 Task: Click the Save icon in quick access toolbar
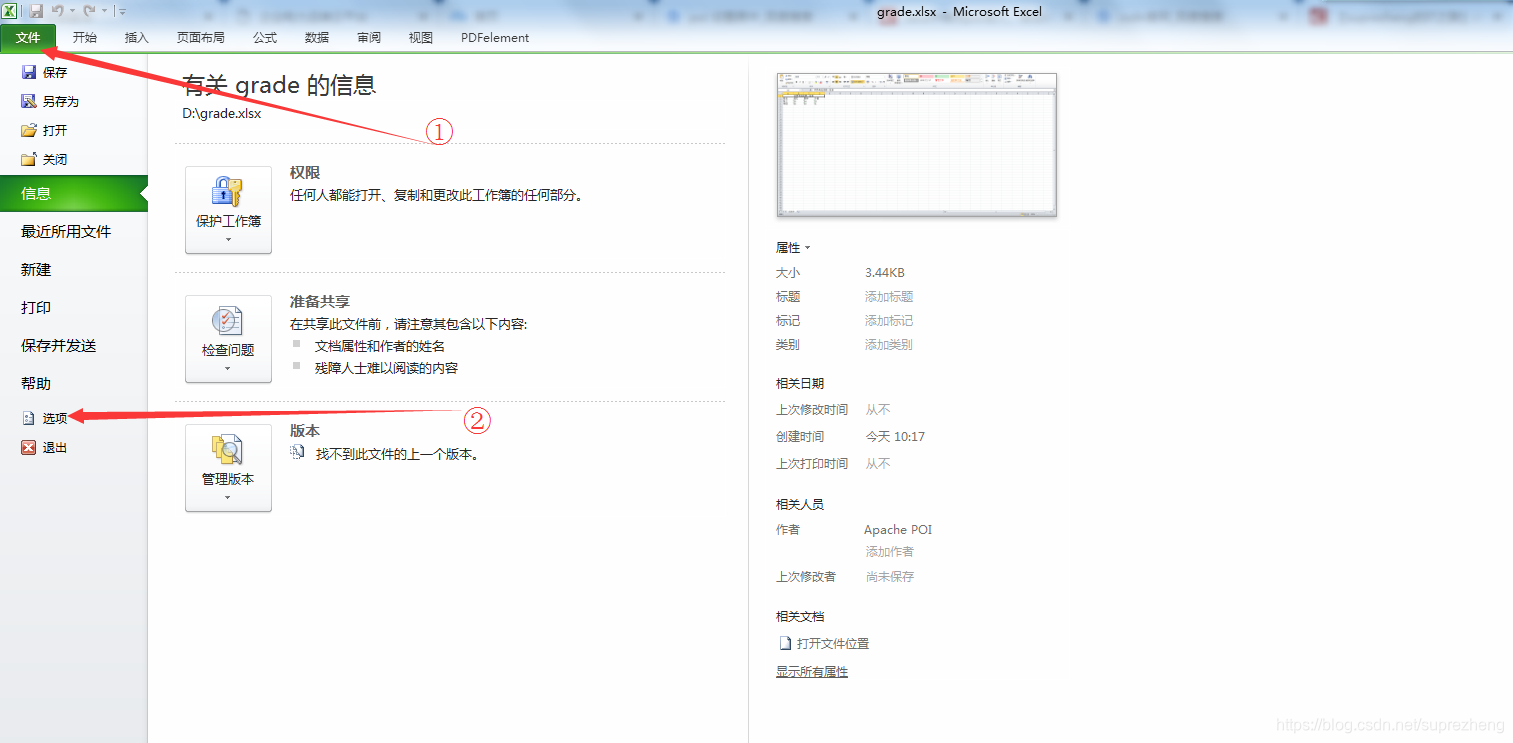[x=36, y=11]
